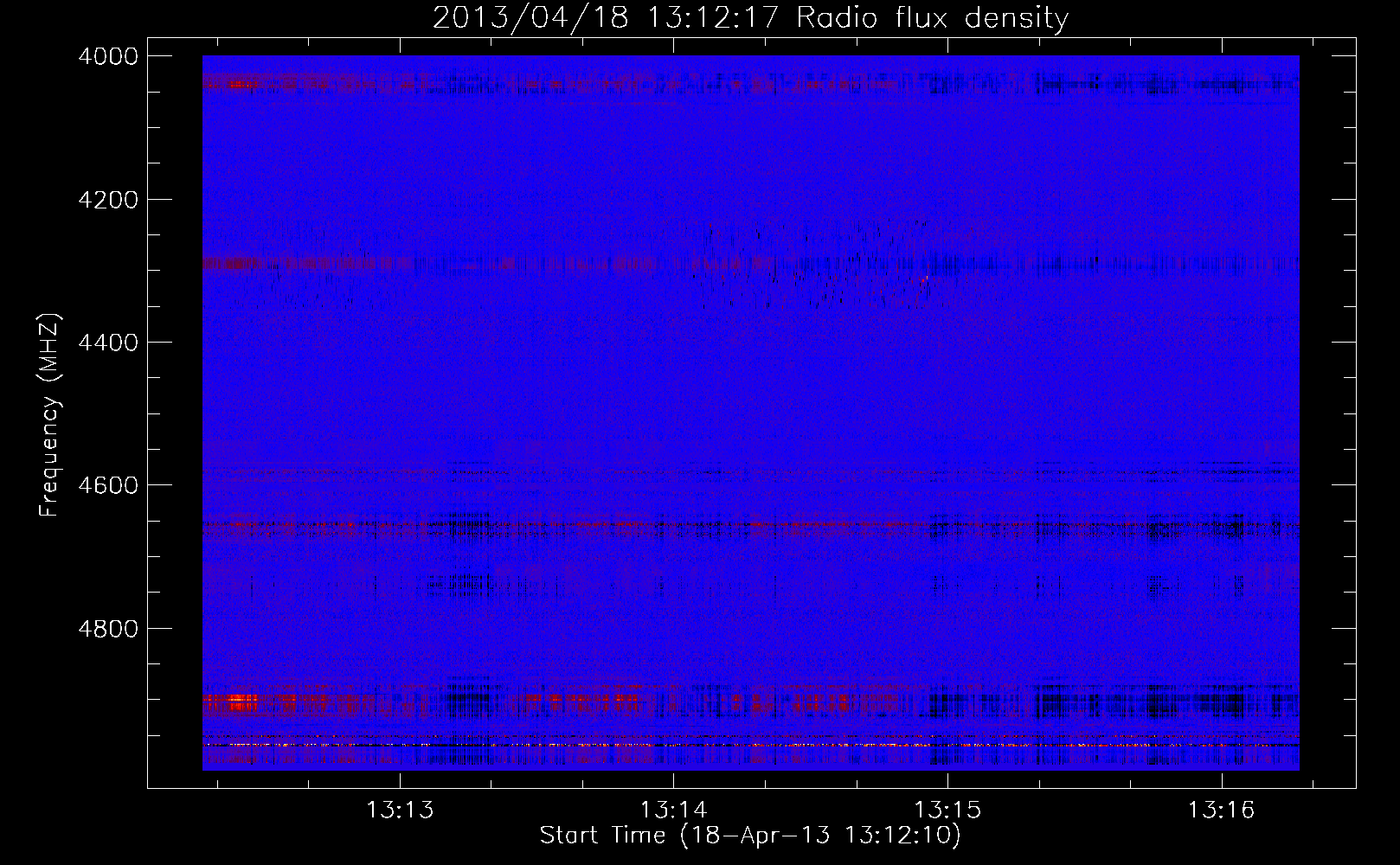Click the 4400 frequency tick label

coord(108,343)
